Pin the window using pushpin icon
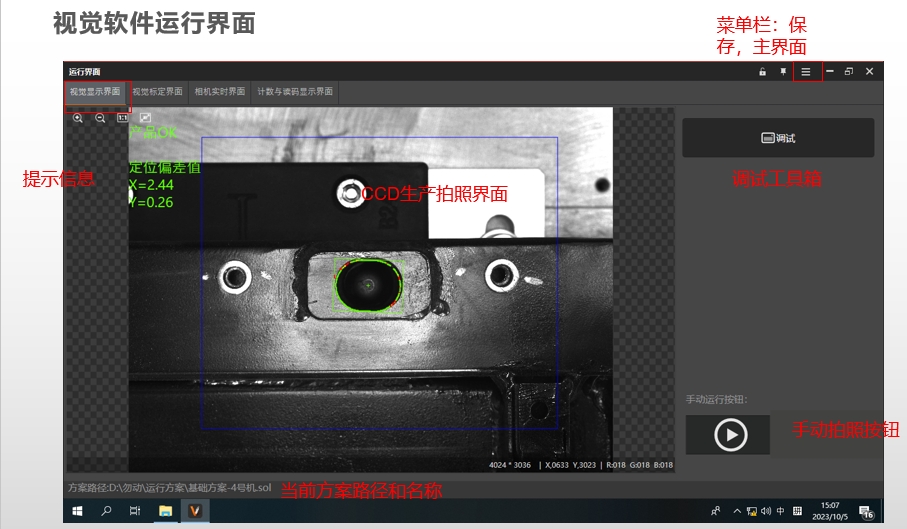This screenshot has height=529, width=907. 783,72
